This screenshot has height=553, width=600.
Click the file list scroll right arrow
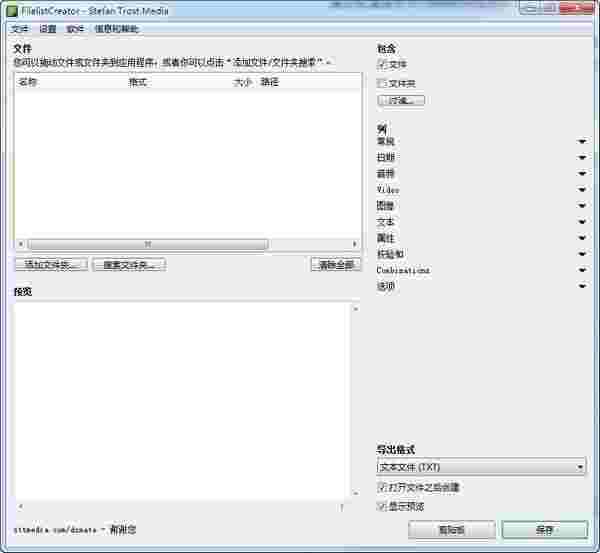pyautogui.click(x=354, y=244)
